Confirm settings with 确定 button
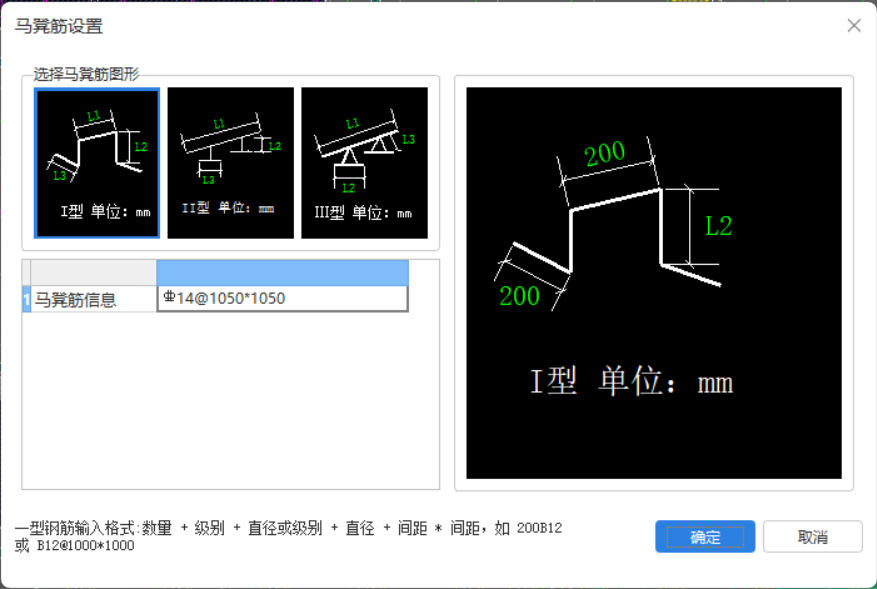 (705, 537)
